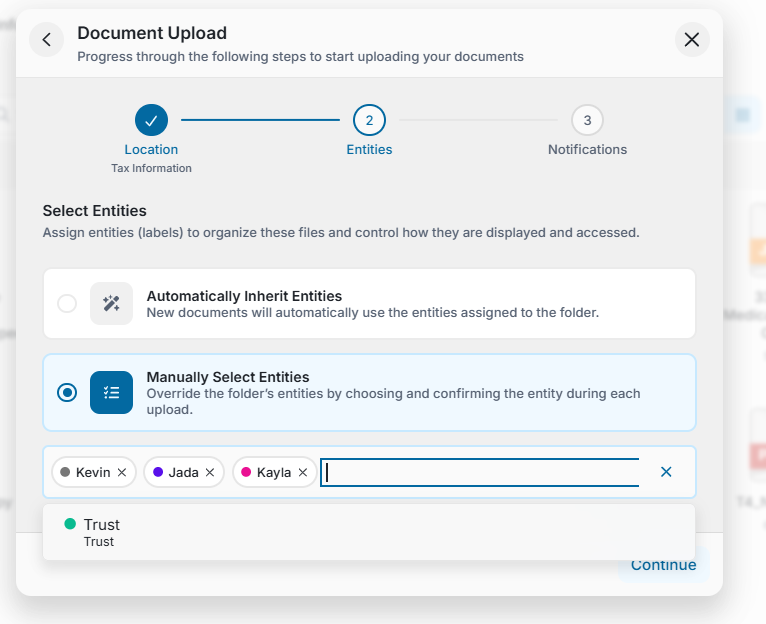Click the Manually Select Entities title
The height and width of the screenshot is (624, 766).
pos(228,377)
